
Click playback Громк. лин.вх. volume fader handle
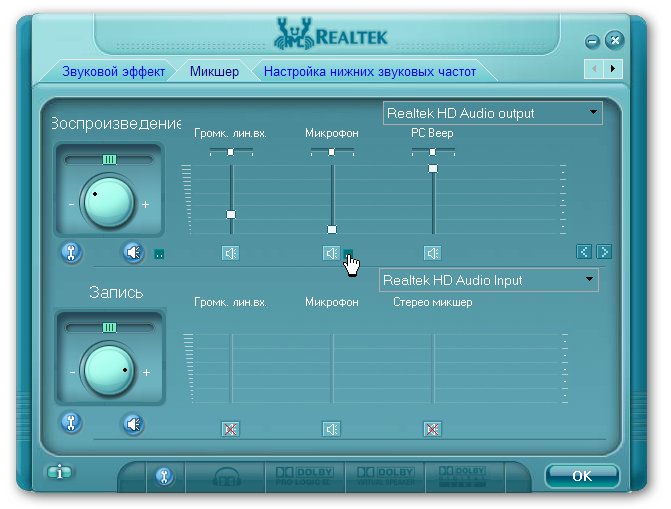tap(231, 214)
